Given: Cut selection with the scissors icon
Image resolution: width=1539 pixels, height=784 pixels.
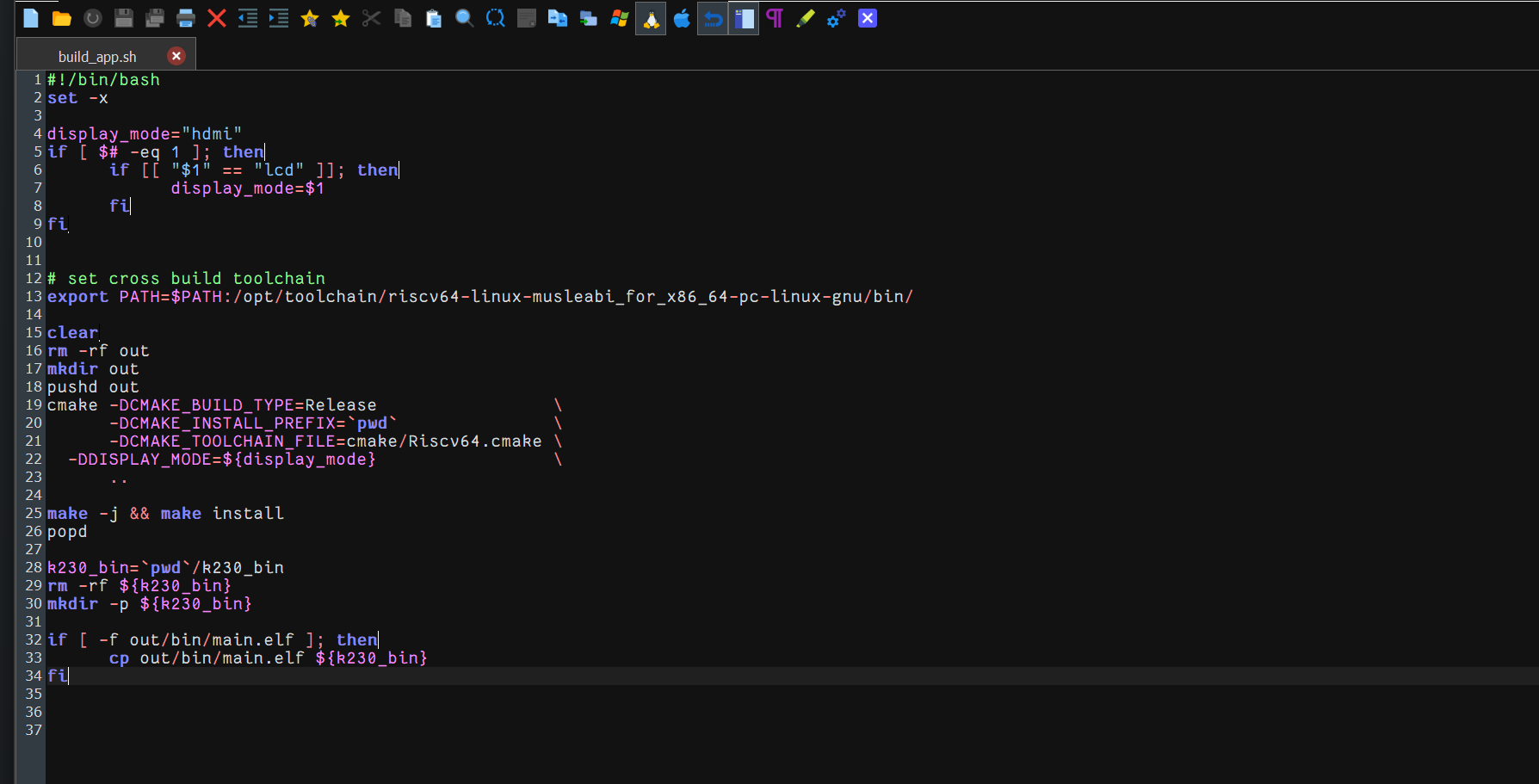Looking at the screenshot, I should [372, 18].
